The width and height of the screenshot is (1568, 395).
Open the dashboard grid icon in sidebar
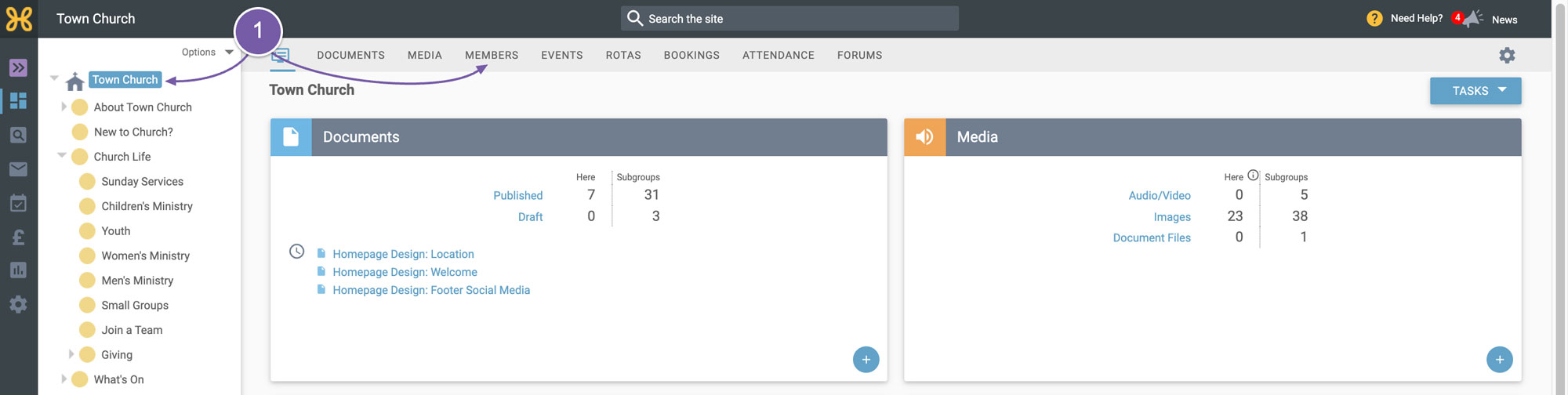[18, 101]
